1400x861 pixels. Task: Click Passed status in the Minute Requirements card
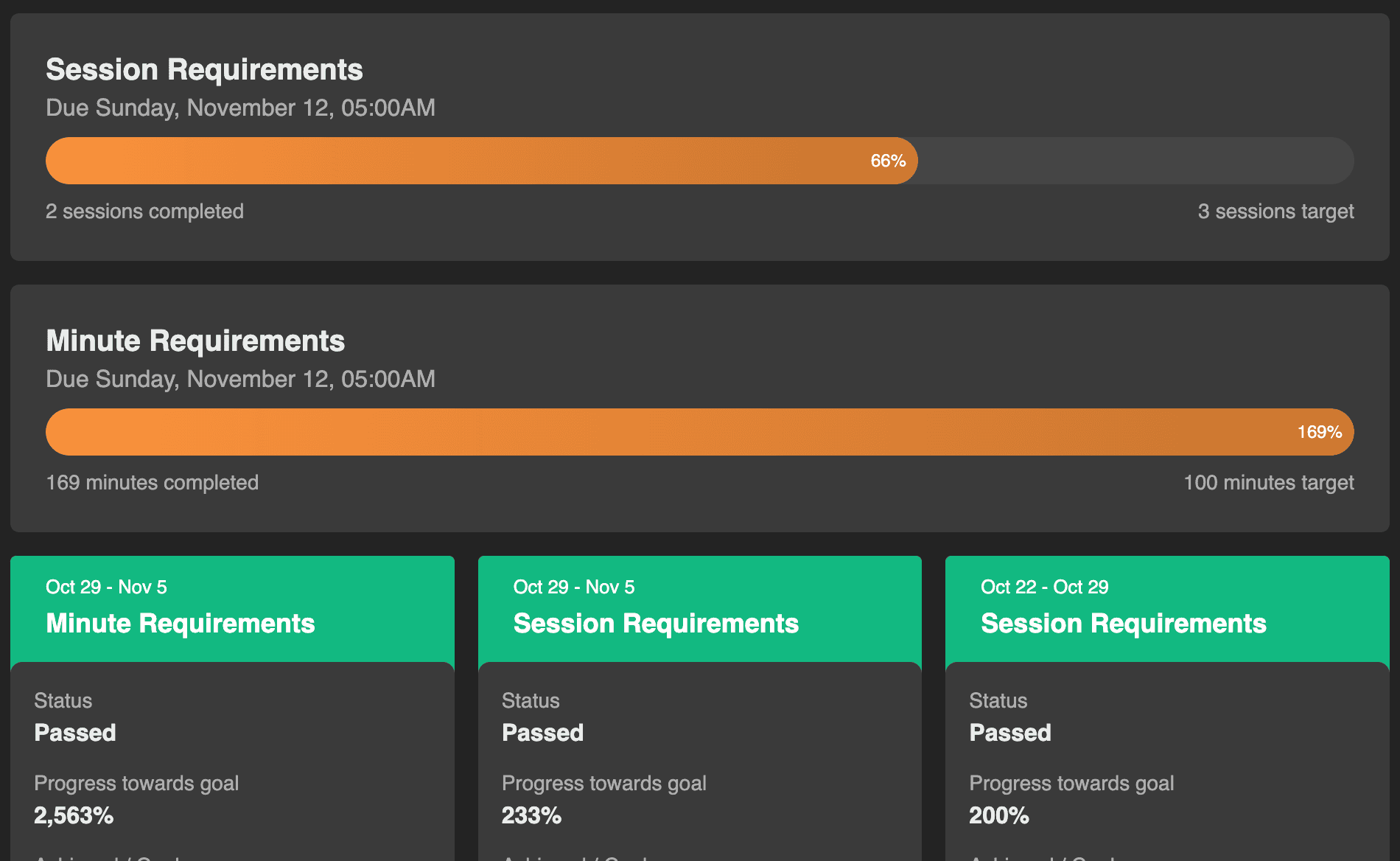coord(75,733)
